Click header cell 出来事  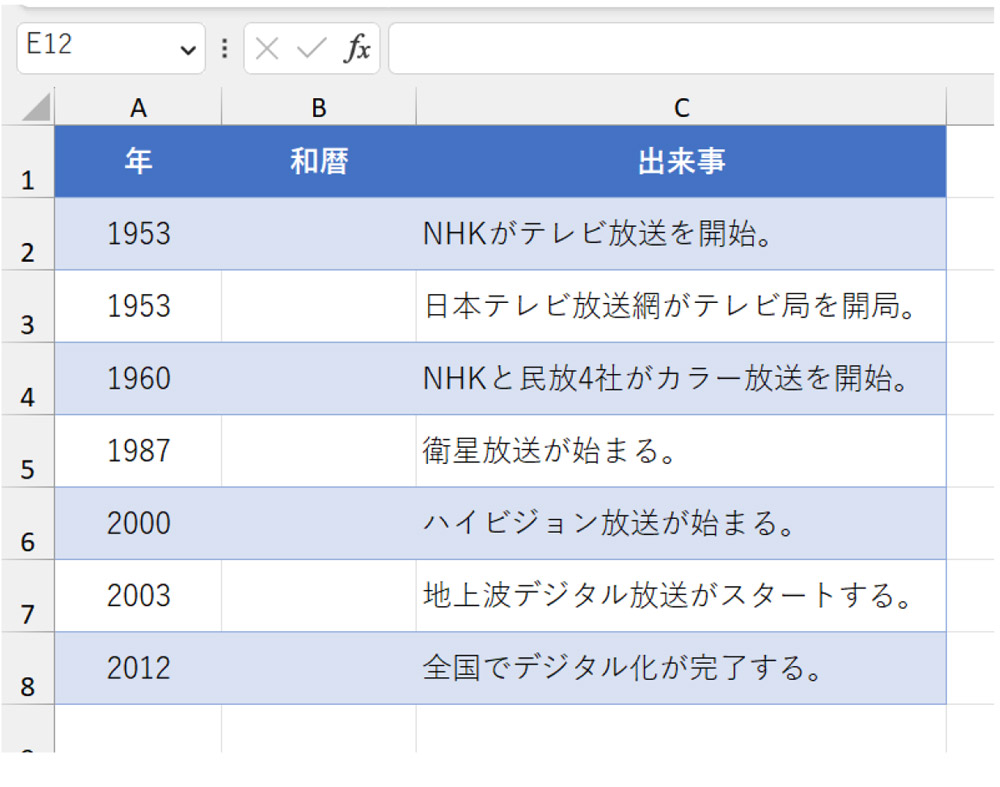[x=681, y=161]
